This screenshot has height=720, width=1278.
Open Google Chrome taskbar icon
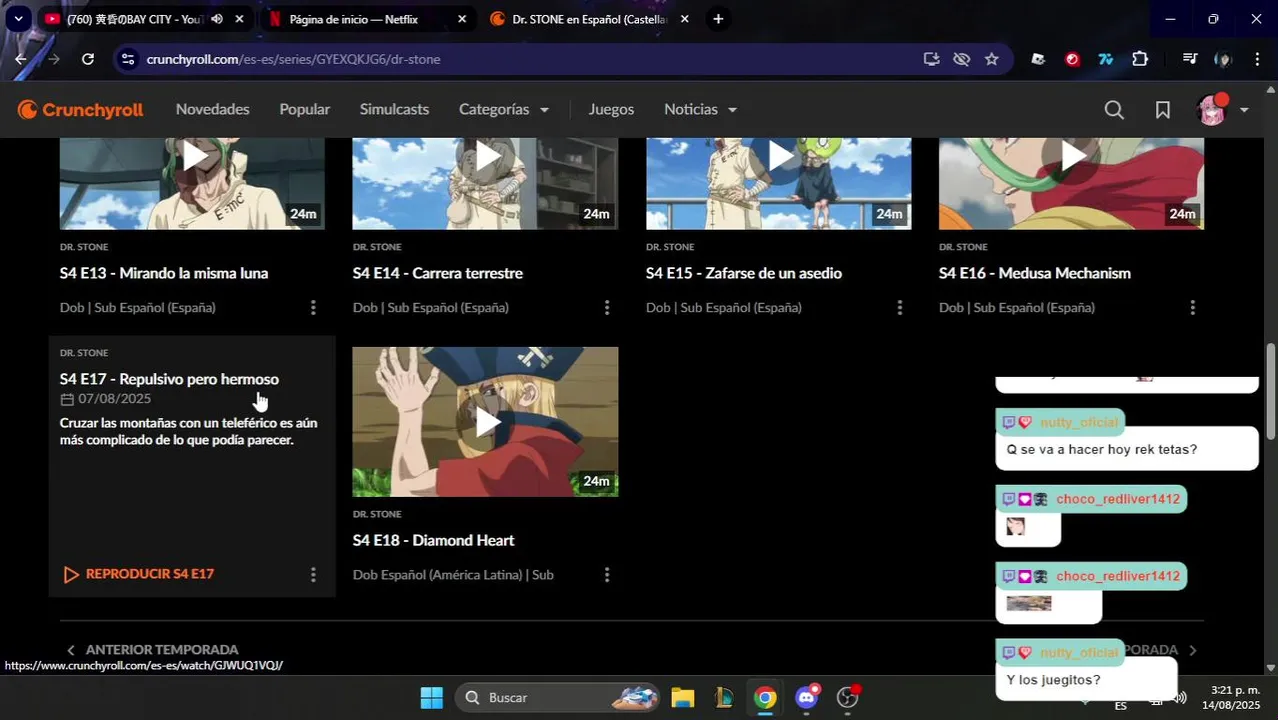click(765, 697)
